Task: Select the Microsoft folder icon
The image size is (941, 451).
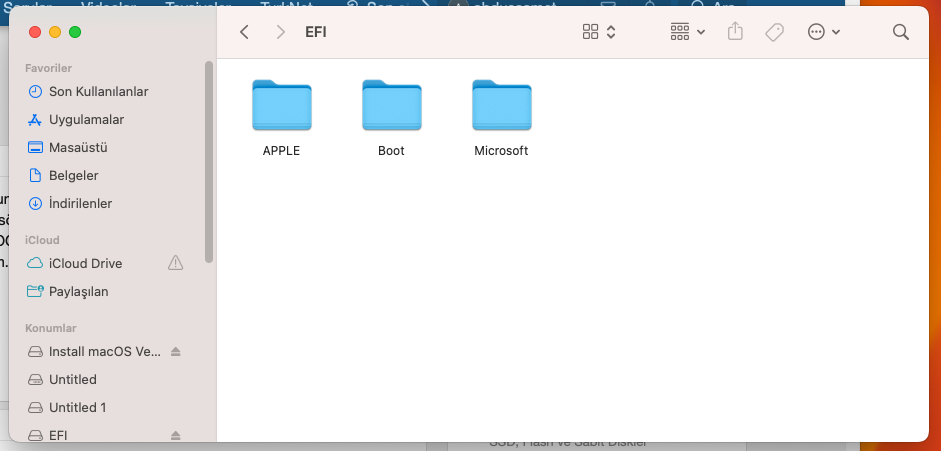Action: point(501,105)
